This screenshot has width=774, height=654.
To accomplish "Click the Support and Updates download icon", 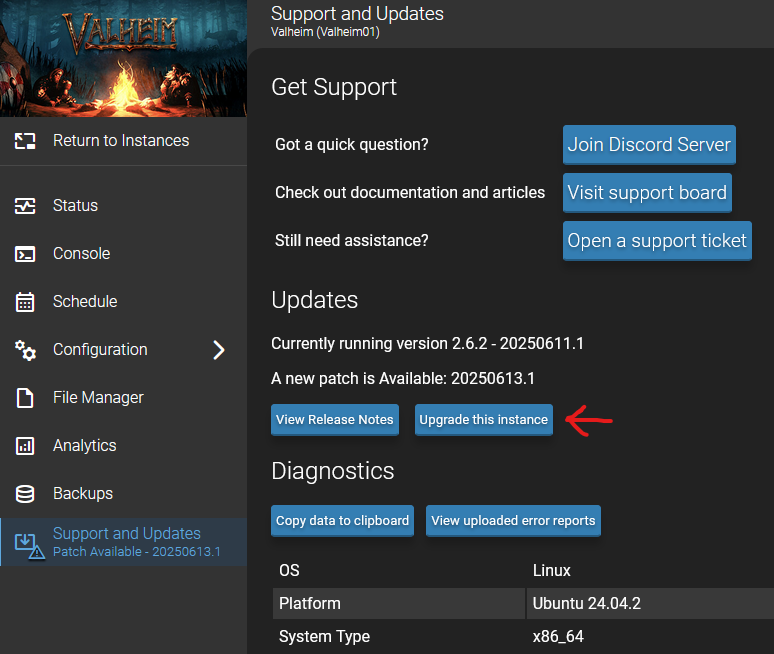I will click(29, 545).
